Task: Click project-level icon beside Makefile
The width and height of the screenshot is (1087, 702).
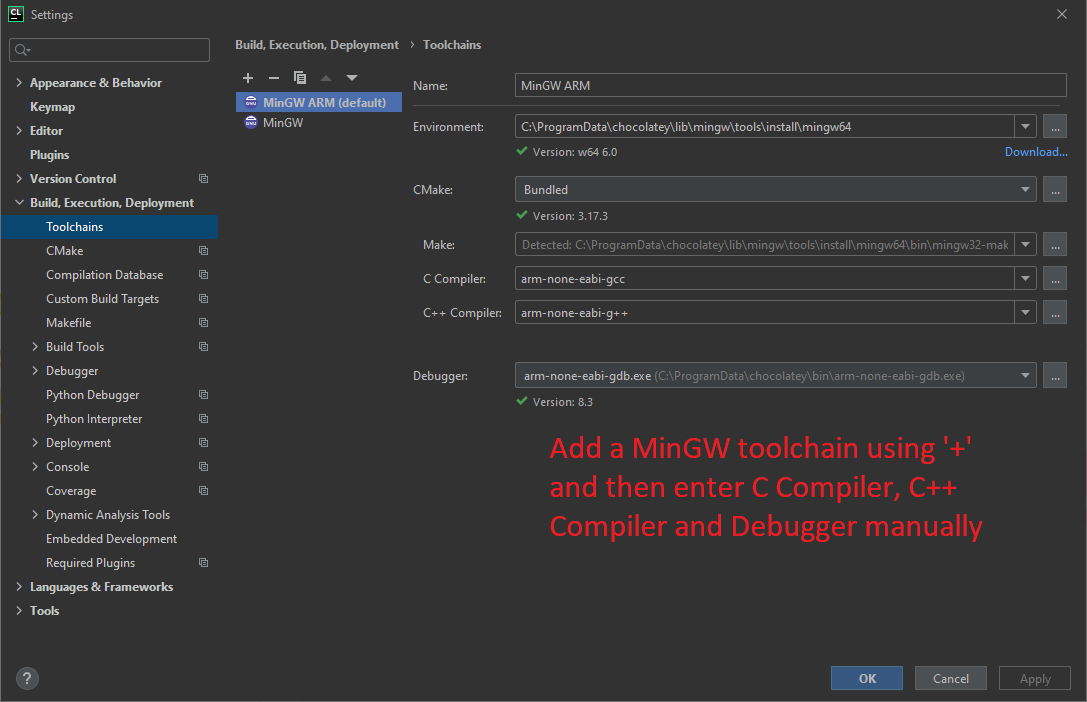Action: click(x=203, y=323)
